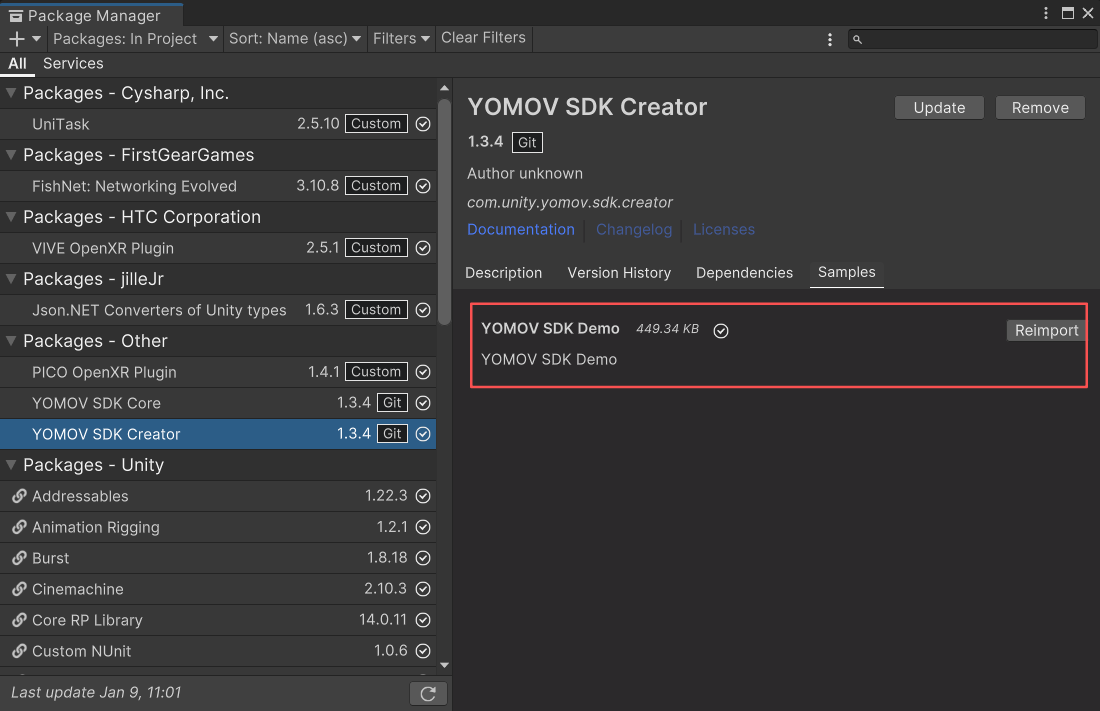Click installed checkmark for VIVE OpenXR Plugin
1100x711 pixels.
click(x=423, y=248)
